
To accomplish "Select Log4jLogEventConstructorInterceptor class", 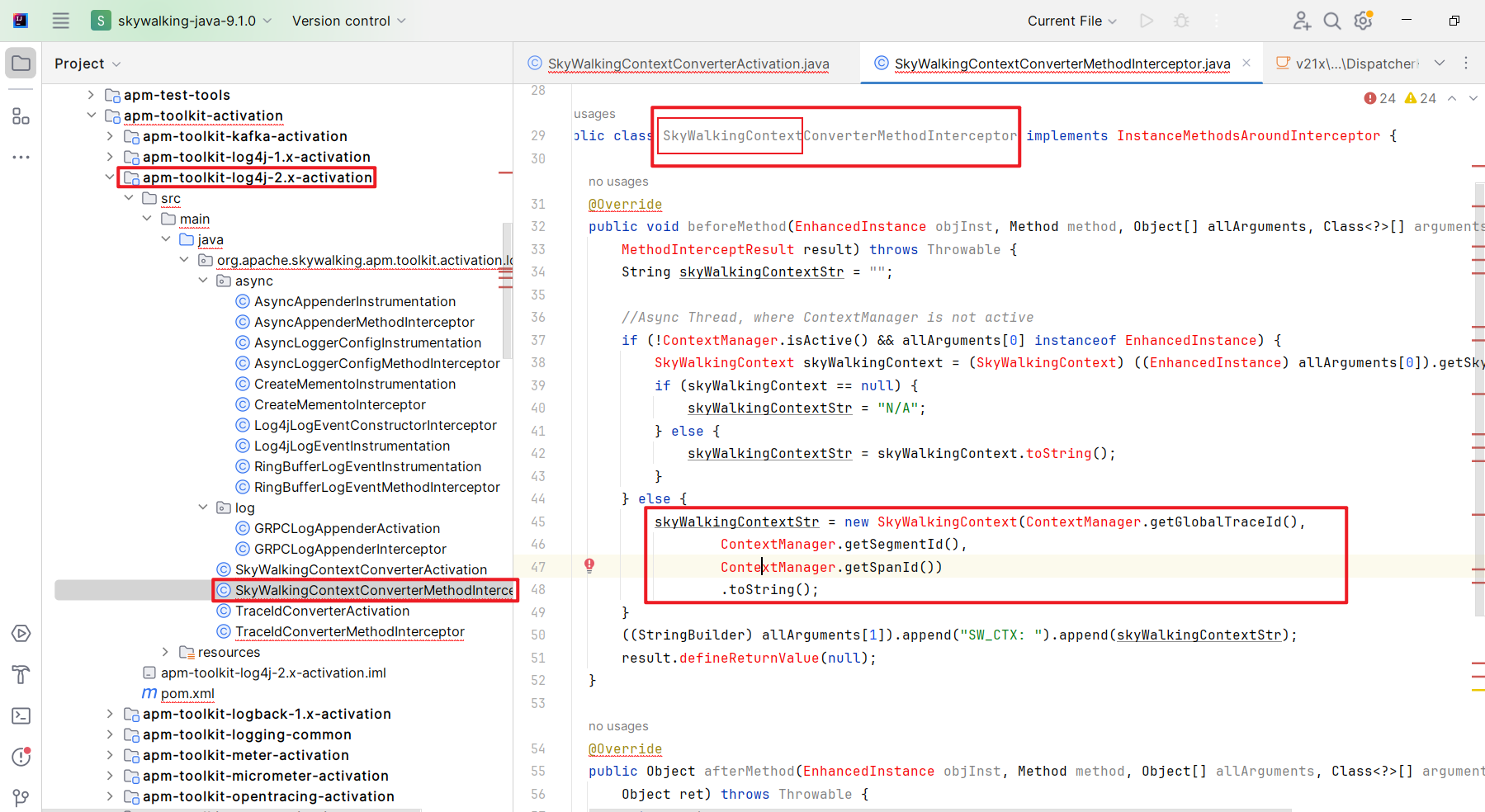I will (x=376, y=425).
